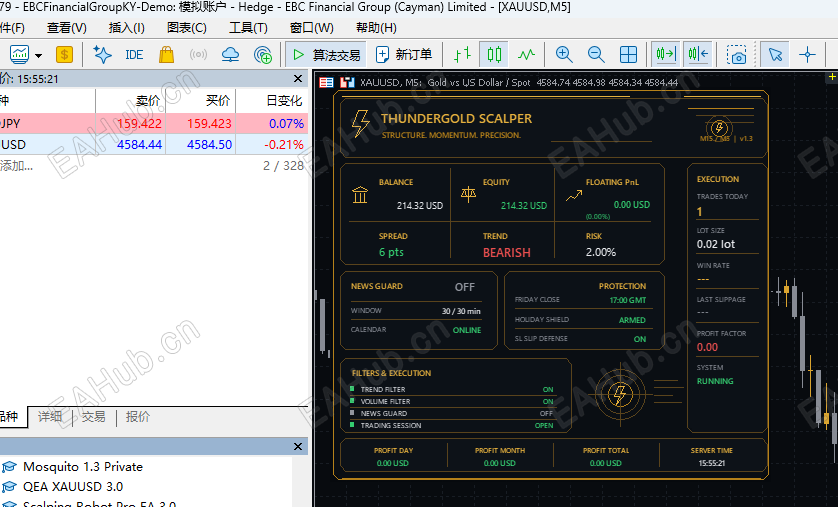Click NEWS GUARD OFF filter row

(452, 414)
